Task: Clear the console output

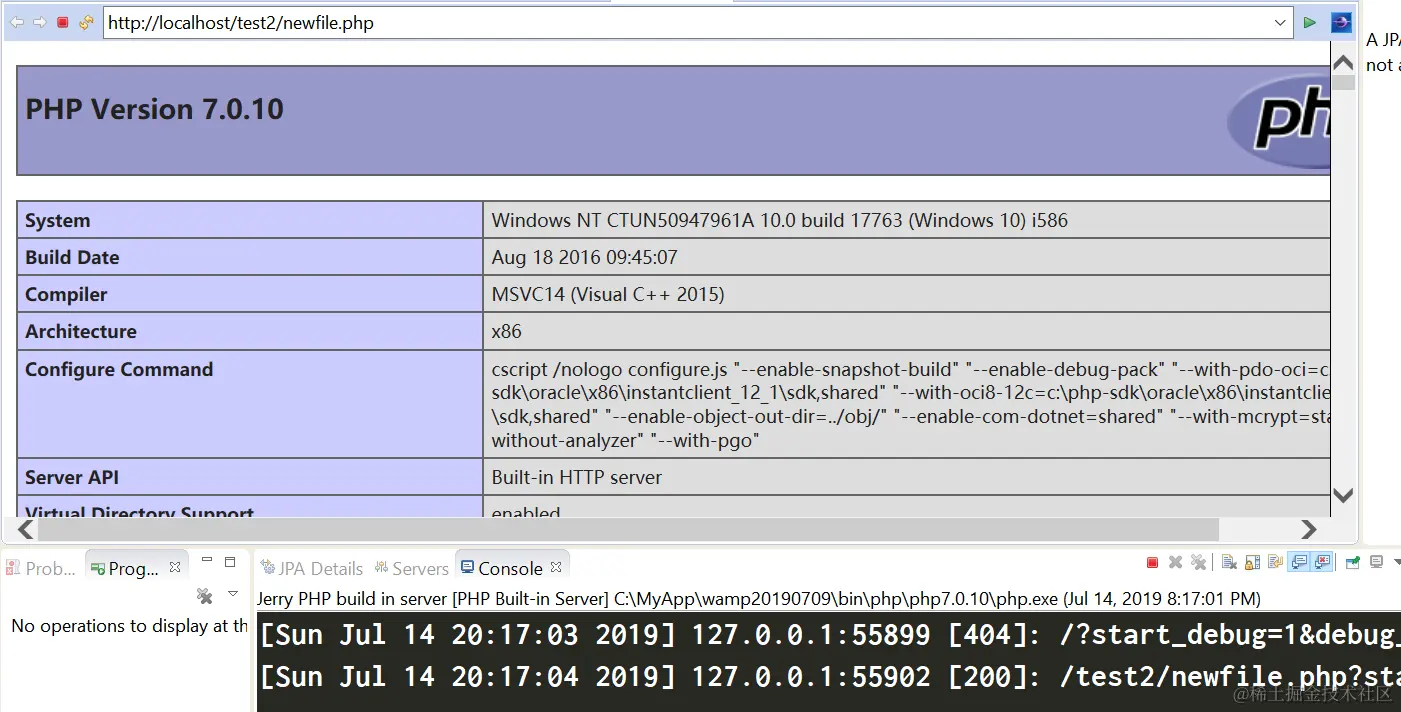Action: [1229, 563]
